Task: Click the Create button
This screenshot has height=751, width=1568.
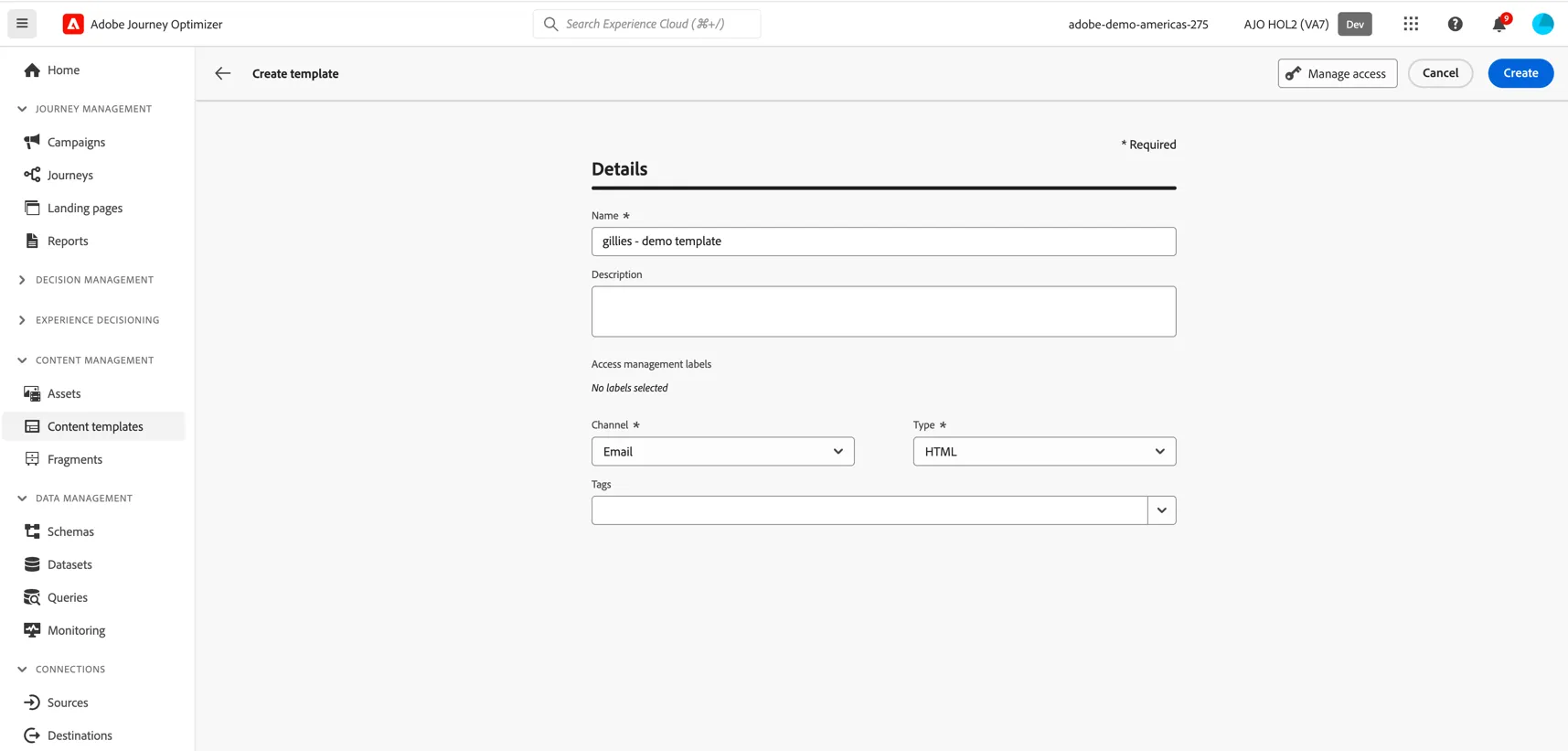Action: (x=1520, y=73)
